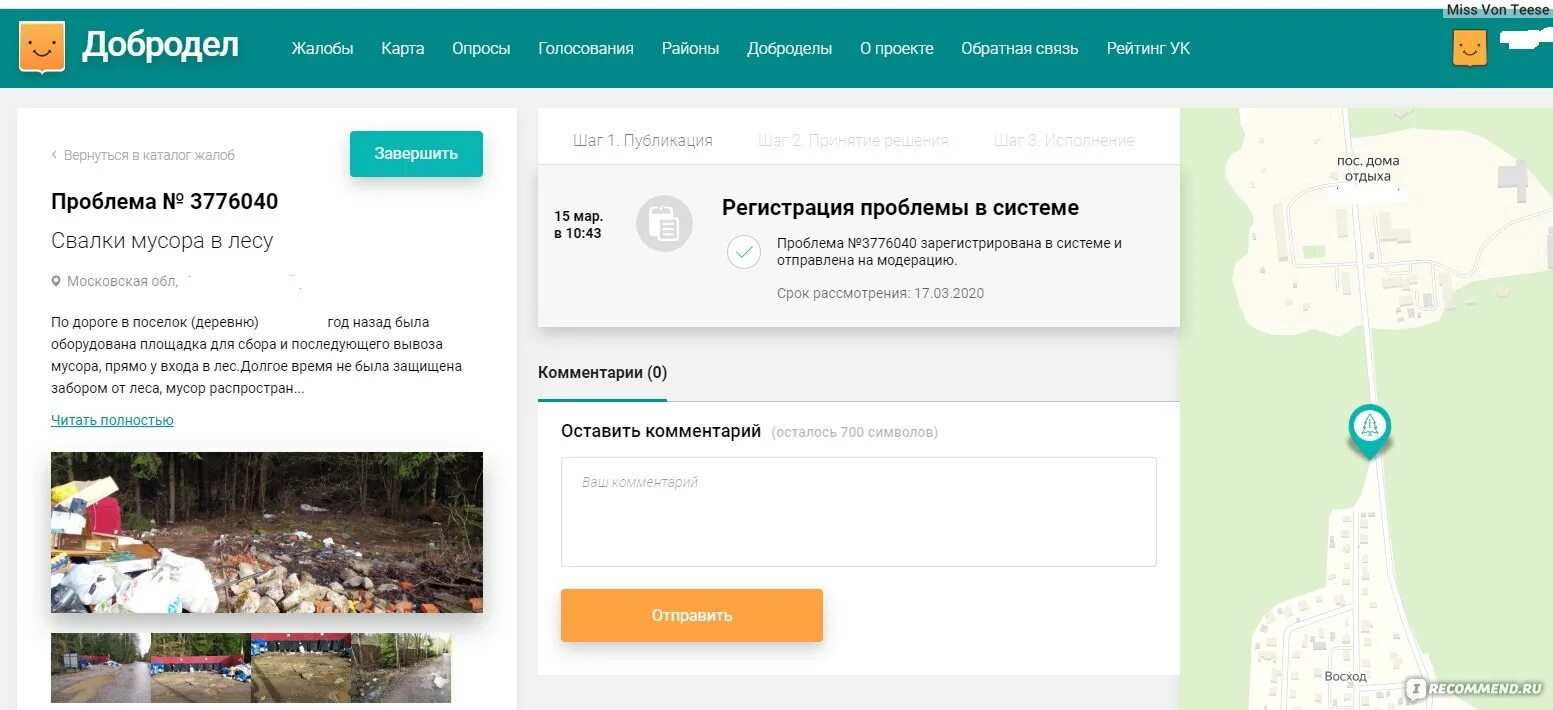Go to Опросы section
Viewport: 1553px width, 710px height.
(481, 48)
